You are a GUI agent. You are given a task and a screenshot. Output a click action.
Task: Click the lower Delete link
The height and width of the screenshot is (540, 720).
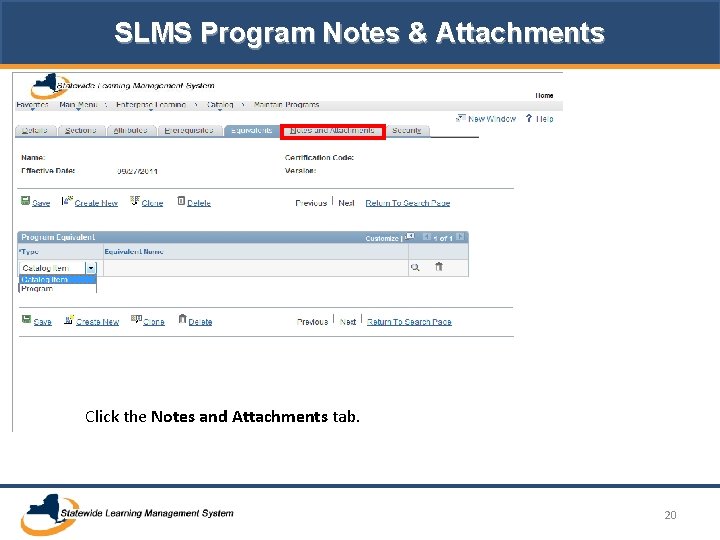(200, 322)
